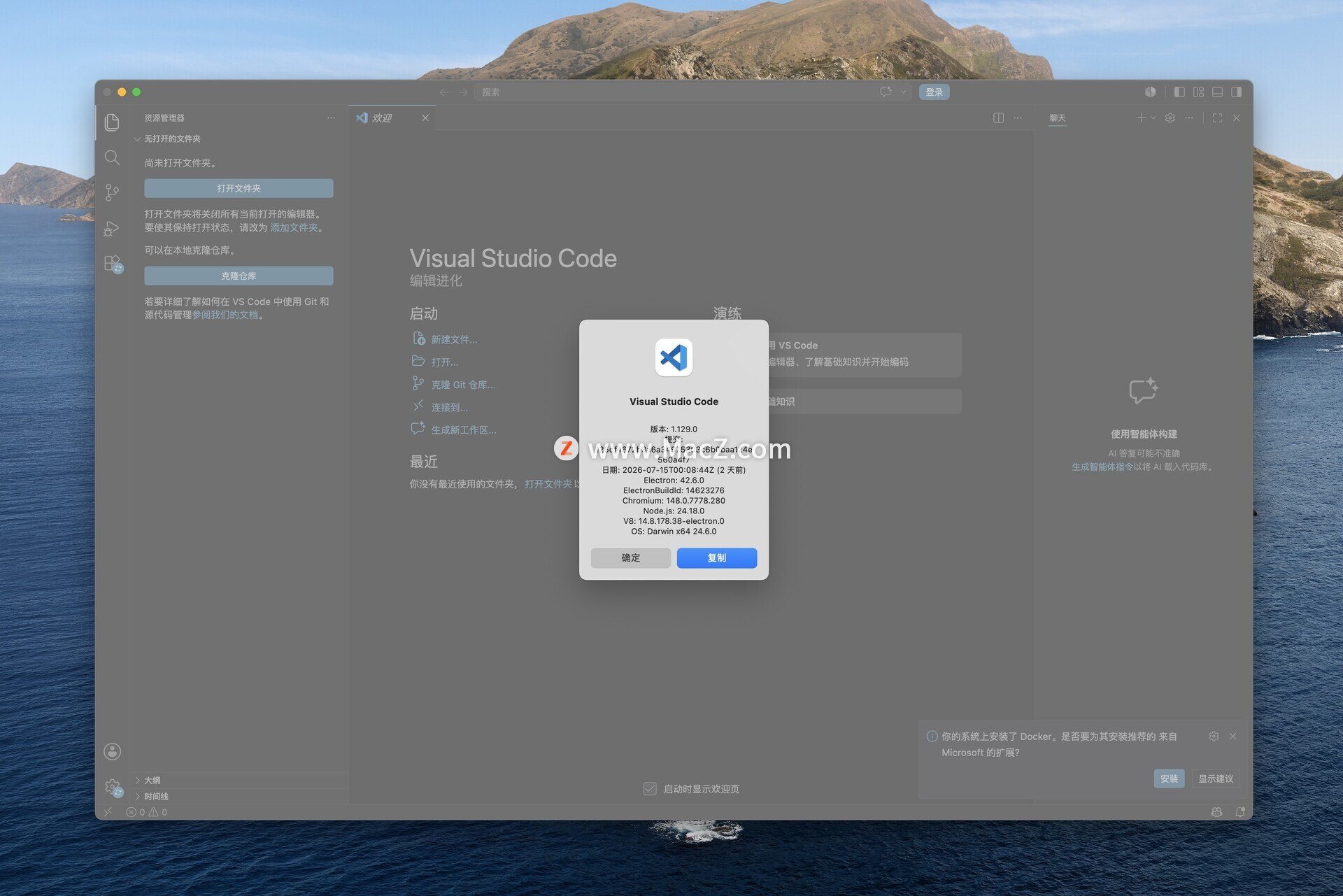This screenshot has height=896, width=1343.
Task: Click the 确定 button in the about dialog
Action: click(x=631, y=557)
